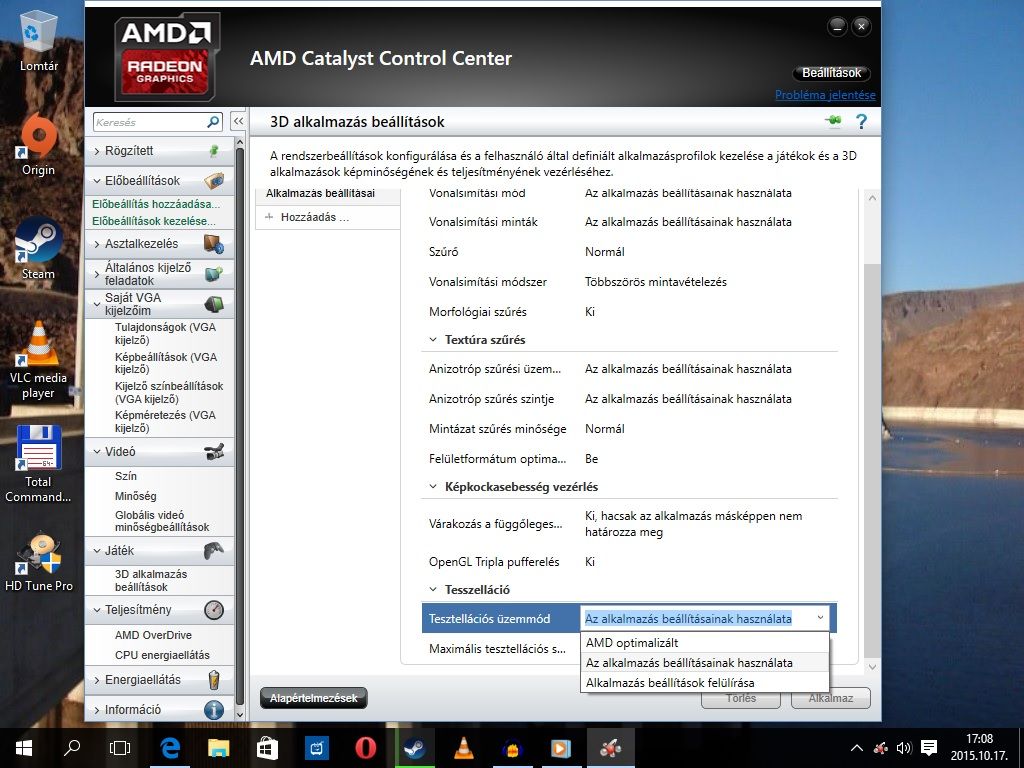The width and height of the screenshot is (1024, 768).
Task: Click the volume speaker tray icon
Action: 904,748
